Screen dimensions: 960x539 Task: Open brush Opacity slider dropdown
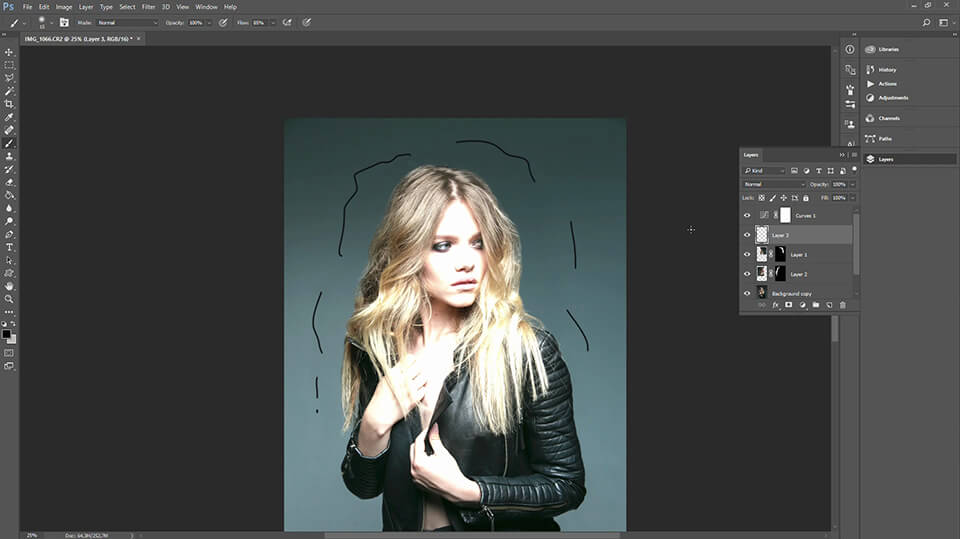coord(209,23)
